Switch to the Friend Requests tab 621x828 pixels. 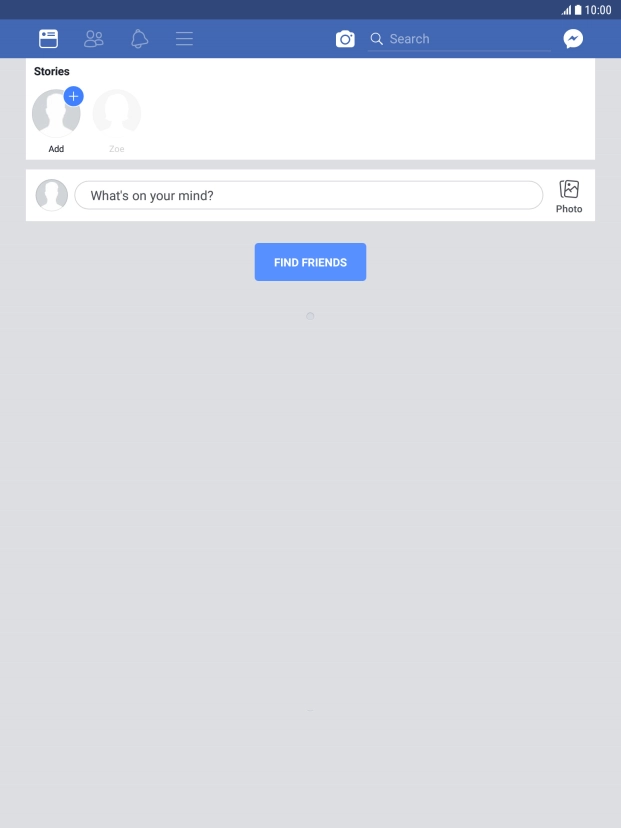94,39
